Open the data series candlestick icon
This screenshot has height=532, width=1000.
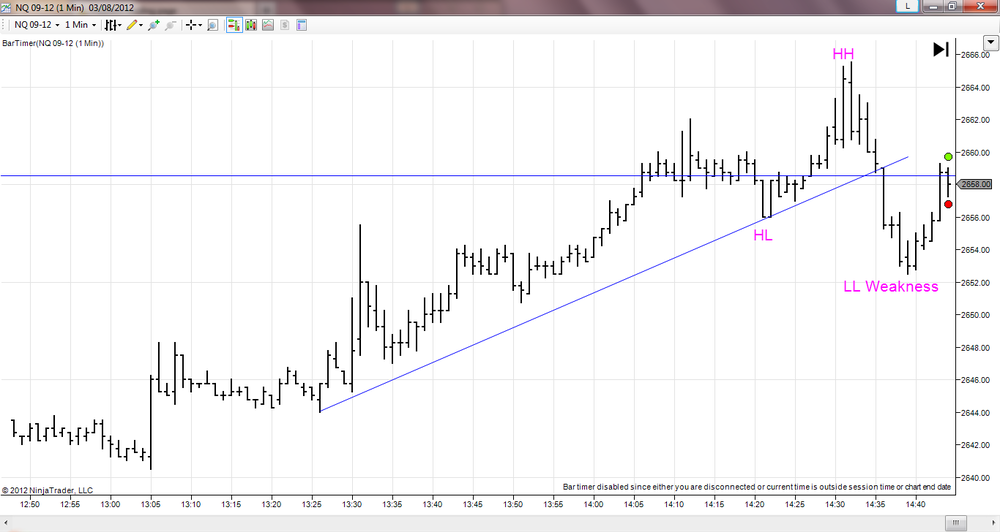point(251,25)
